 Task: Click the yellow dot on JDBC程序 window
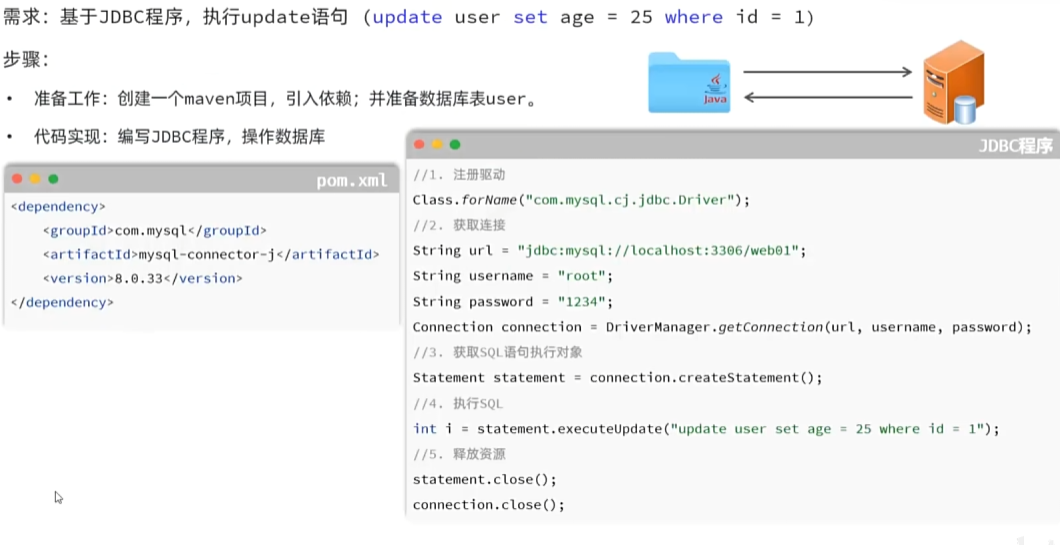437,144
